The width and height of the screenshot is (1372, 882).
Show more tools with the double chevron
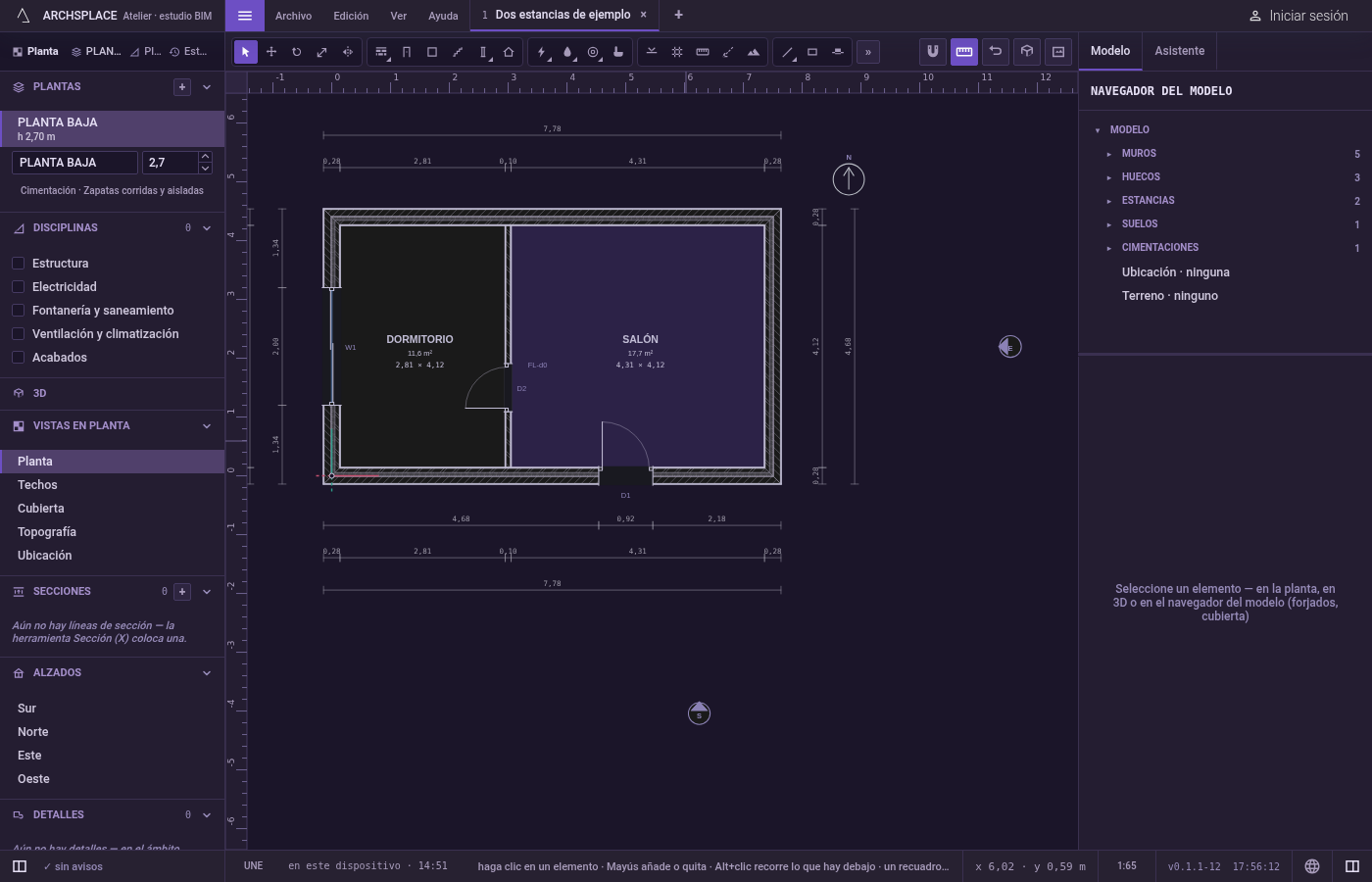pyautogui.click(x=868, y=52)
